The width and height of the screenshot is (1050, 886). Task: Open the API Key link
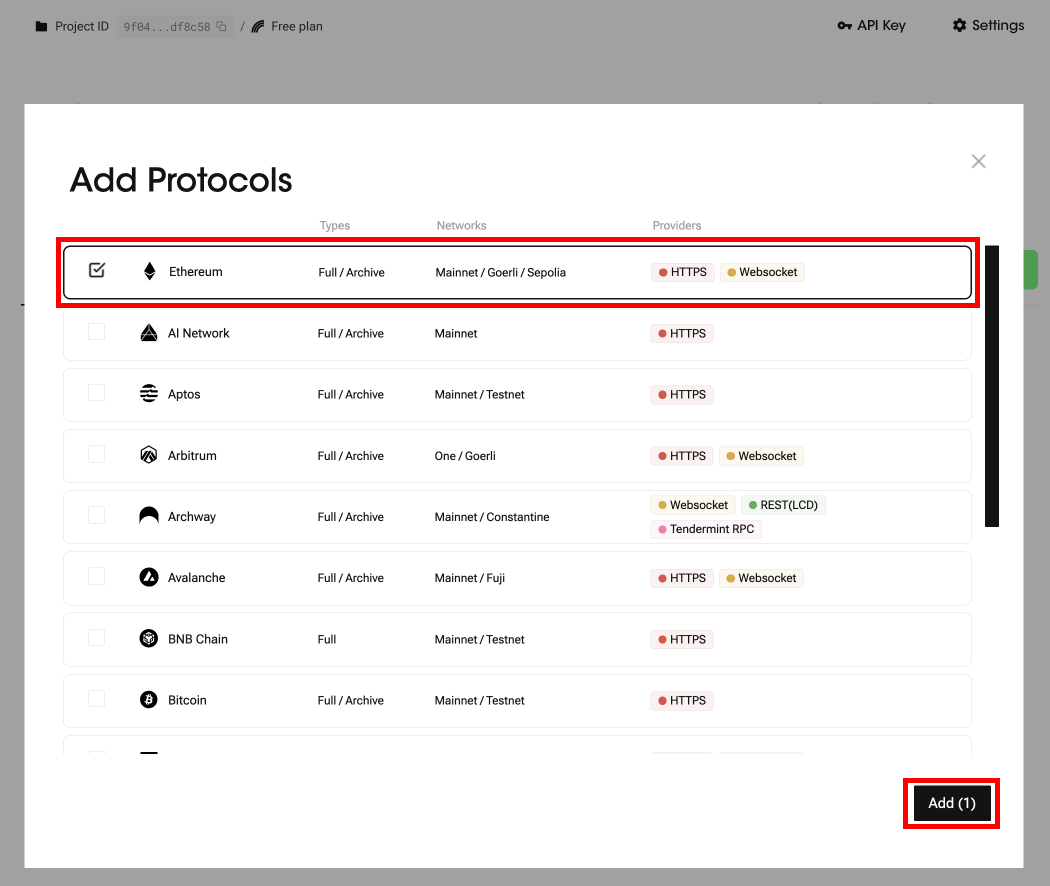pyautogui.click(x=872, y=25)
